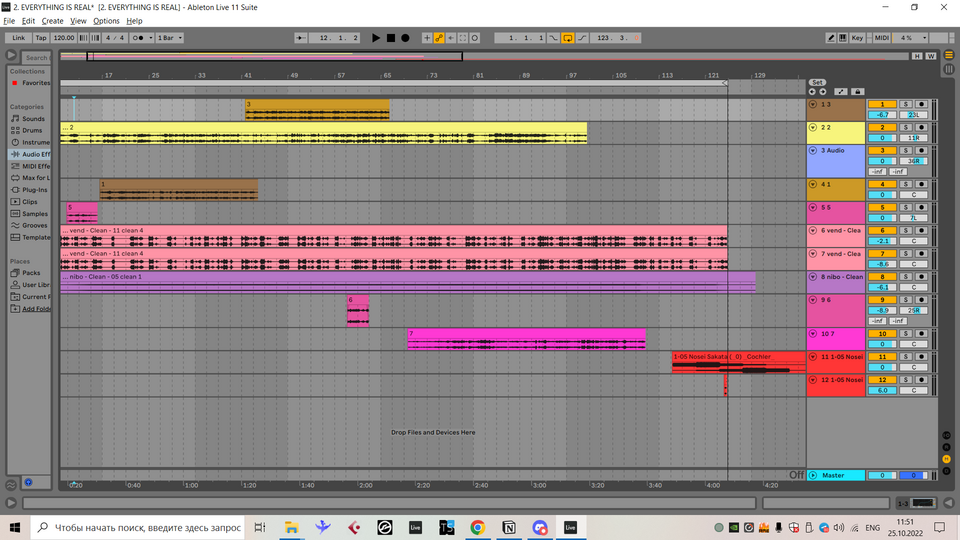Enable the Draw Mode pencil icon
Screen dimensions: 960x540
coord(831,38)
